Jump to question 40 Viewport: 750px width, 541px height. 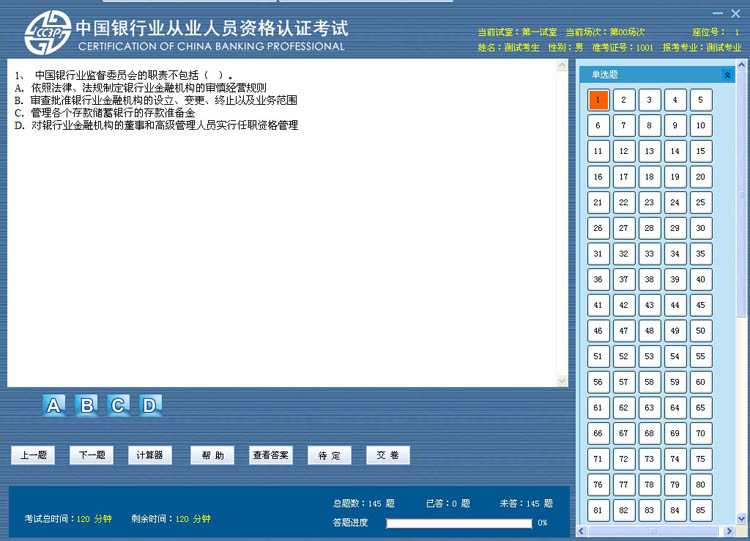pyautogui.click(x=701, y=279)
